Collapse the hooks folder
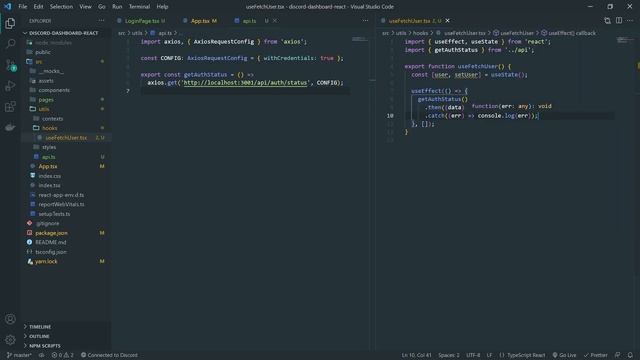 49,128
